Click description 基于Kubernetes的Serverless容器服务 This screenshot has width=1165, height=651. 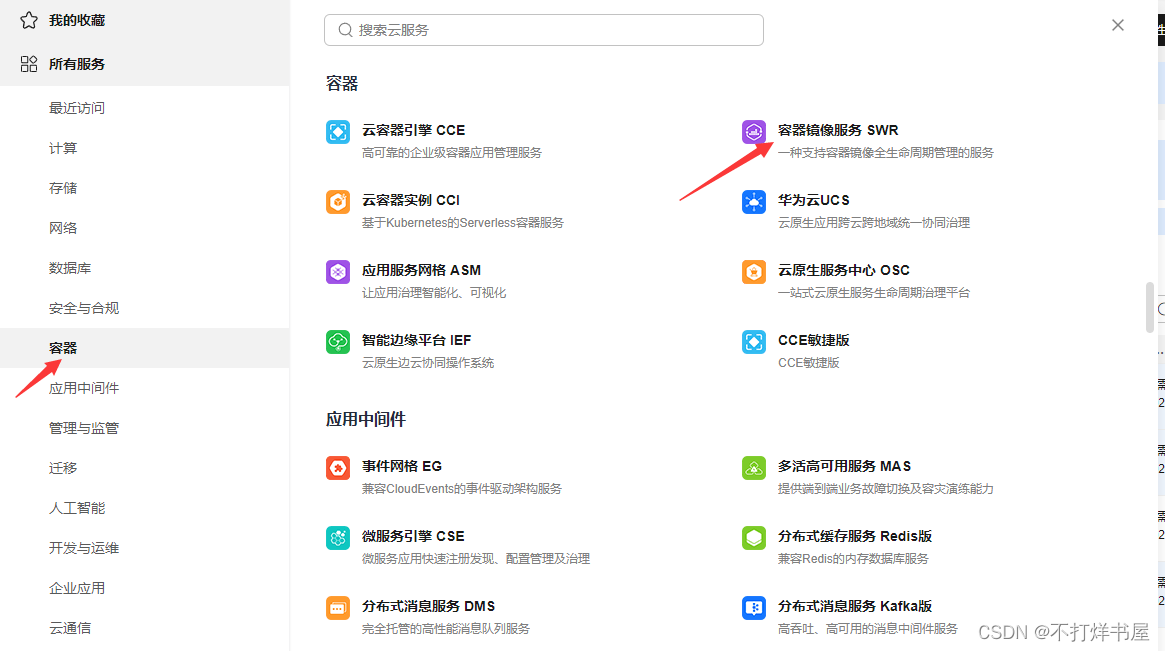pyautogui.click(x=463, y=222)
